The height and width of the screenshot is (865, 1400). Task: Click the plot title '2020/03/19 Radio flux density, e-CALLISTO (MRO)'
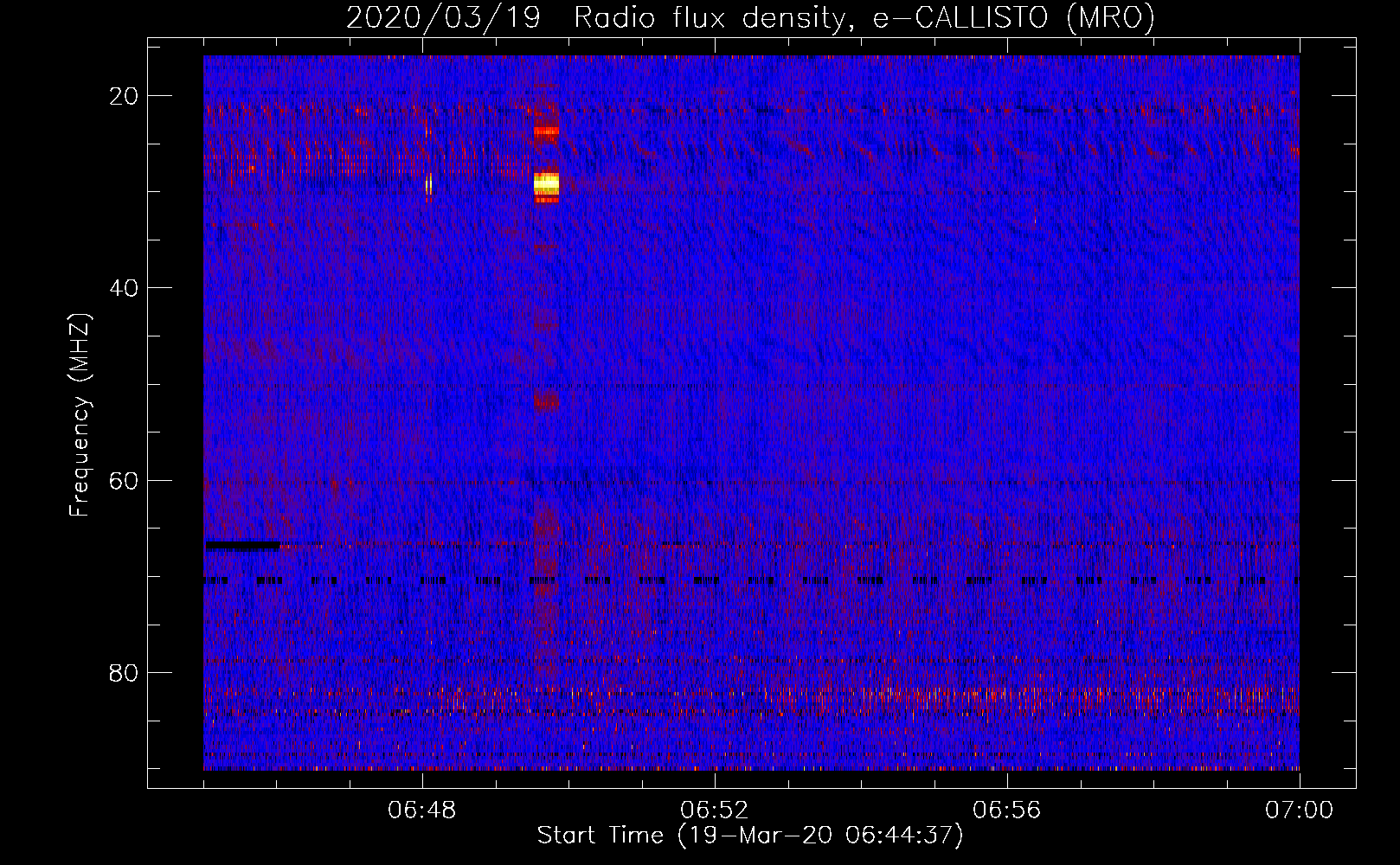(750, 17)
